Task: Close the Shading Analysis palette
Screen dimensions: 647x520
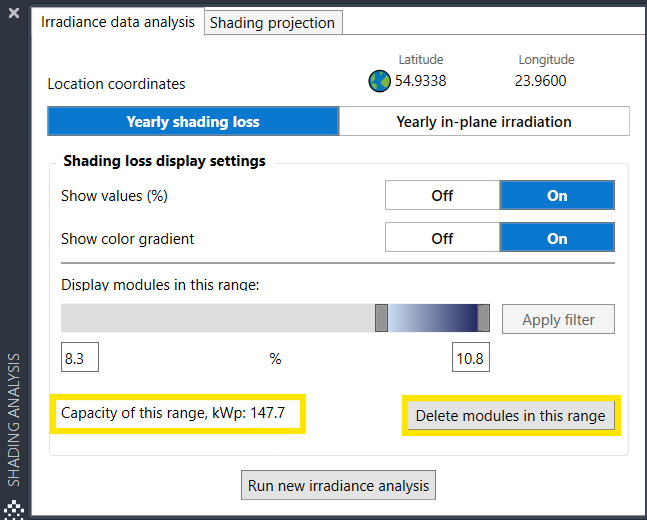Action: [x=14, y=16]
